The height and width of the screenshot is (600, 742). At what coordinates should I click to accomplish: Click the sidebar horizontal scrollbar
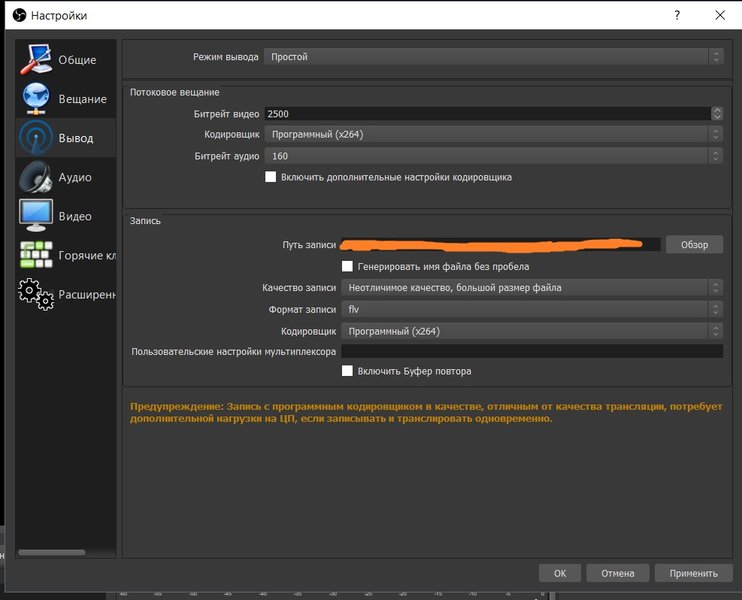[x=52, y=552]
